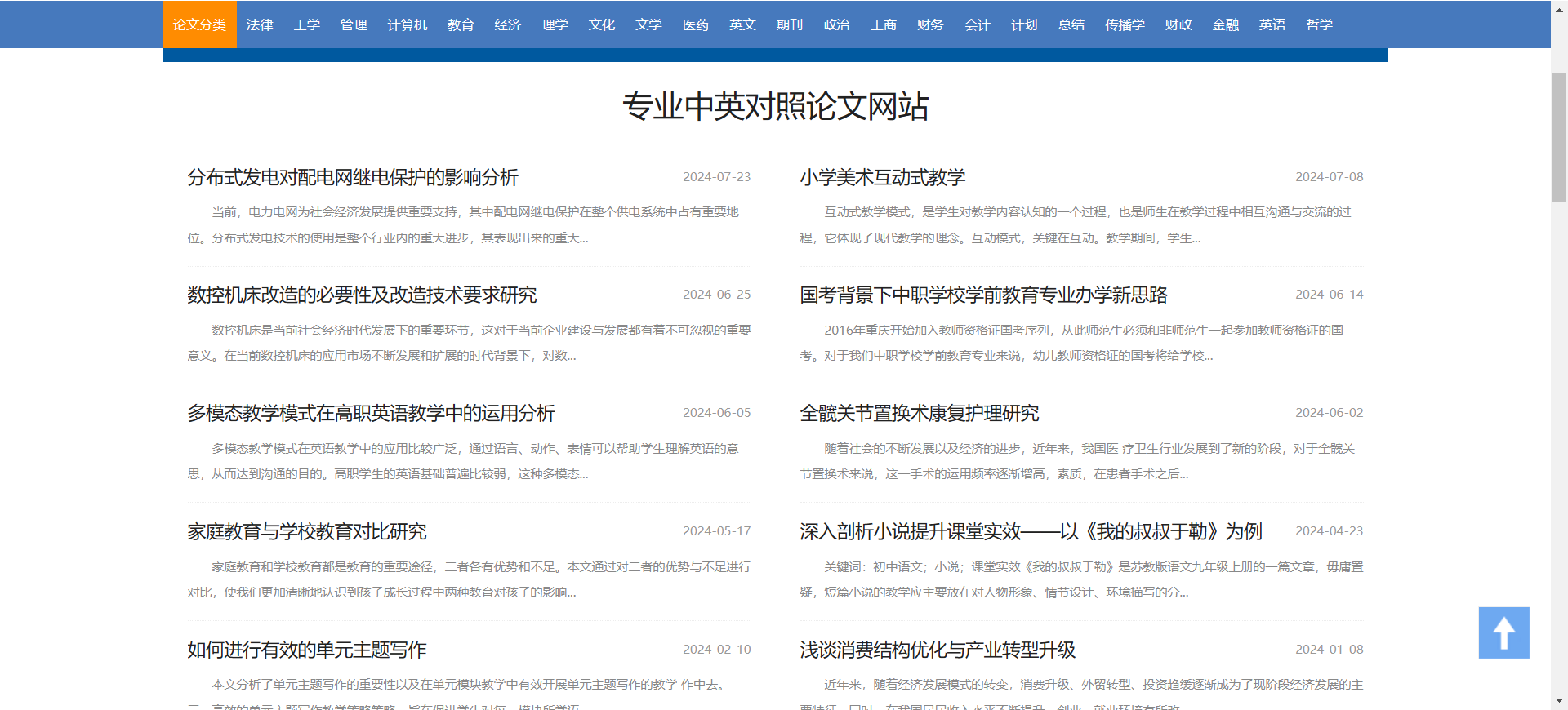Image resolution: width=1568 pixels, height=710 pixels.
Task: Click the date 2024-01-08
Action: 1330,649
